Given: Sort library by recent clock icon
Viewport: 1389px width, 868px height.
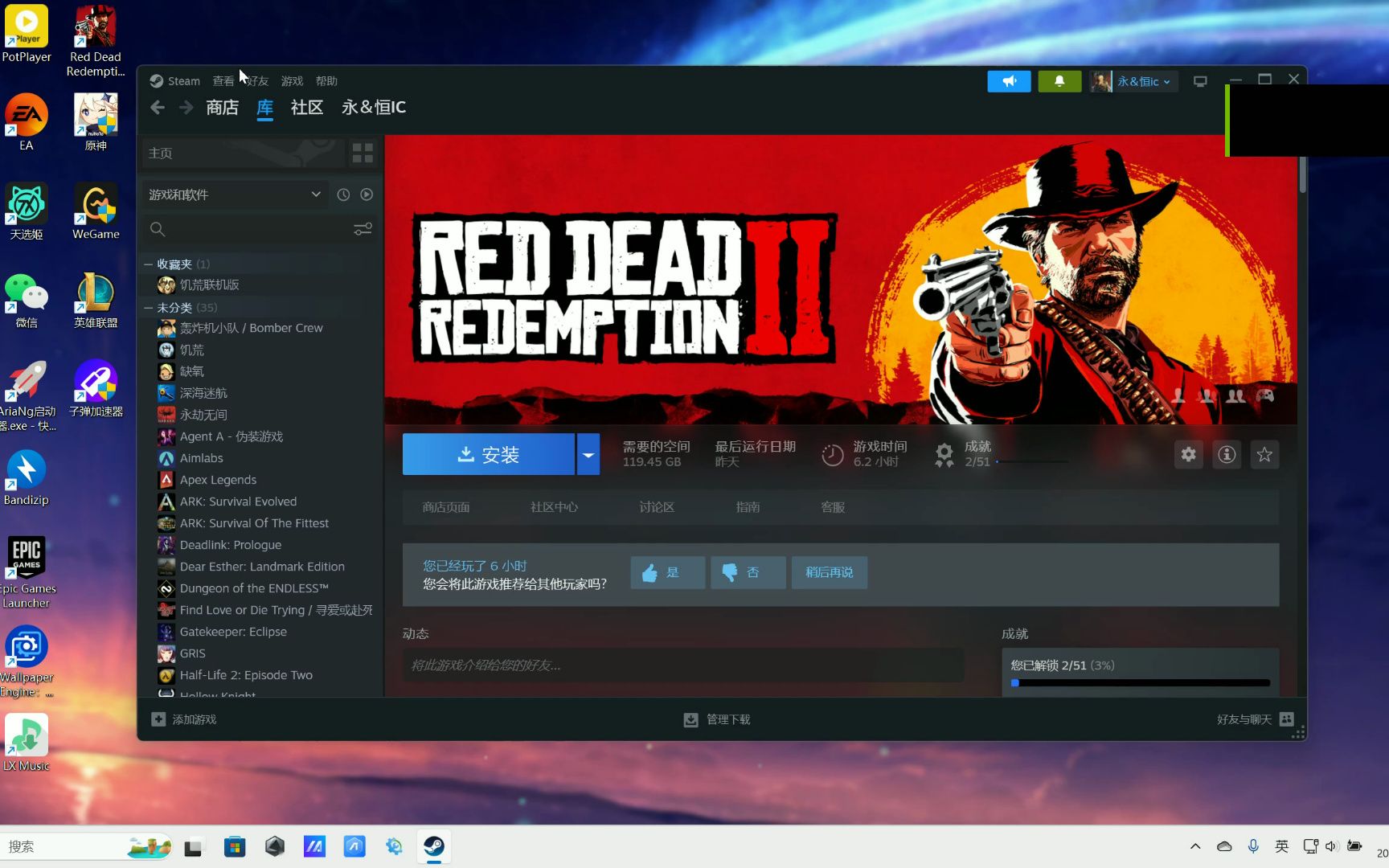Looking at the screenshot, I should click(x=343, y=194).
